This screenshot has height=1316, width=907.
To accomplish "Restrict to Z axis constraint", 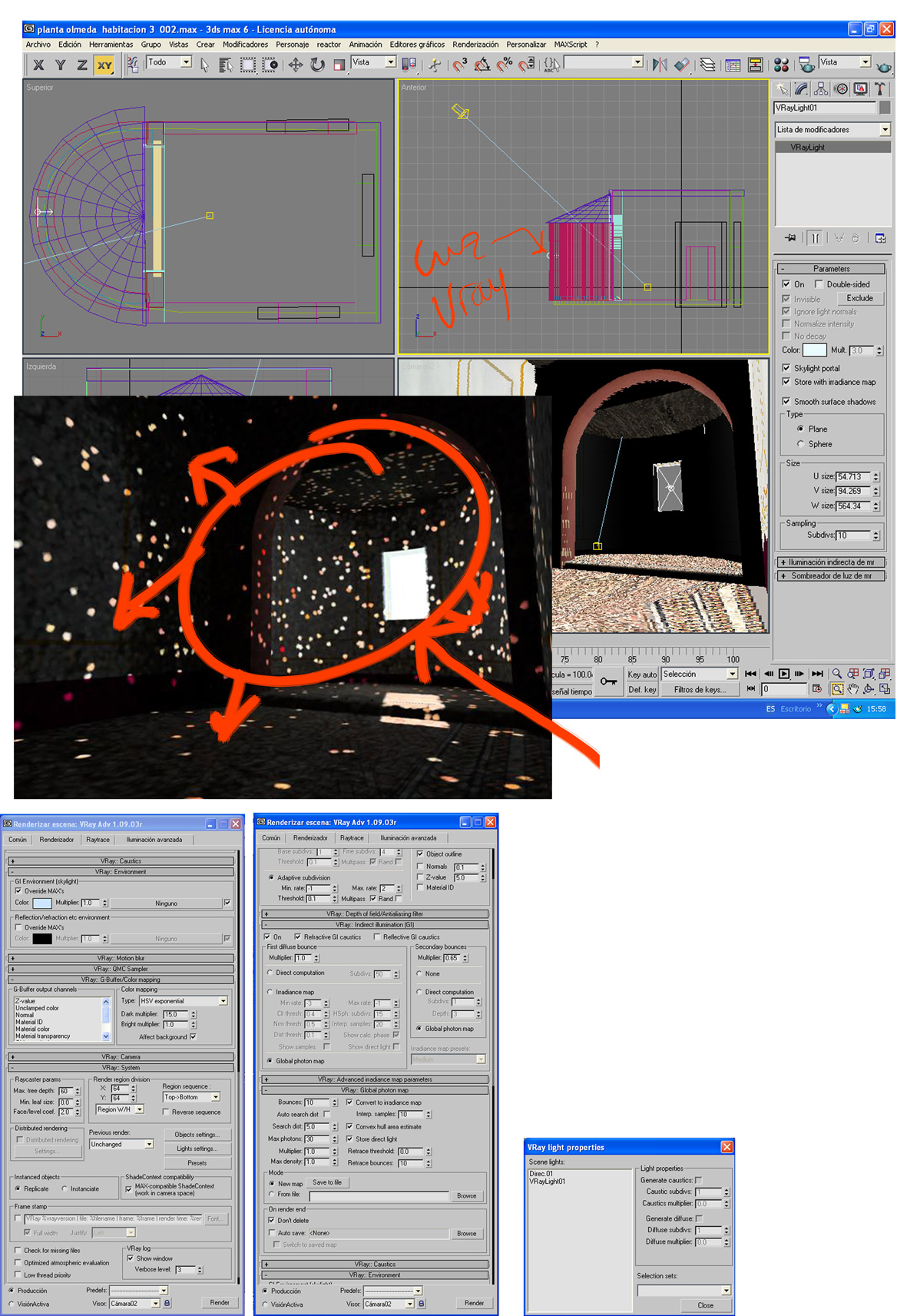I will pyautogui.click(x=82, y=65).
